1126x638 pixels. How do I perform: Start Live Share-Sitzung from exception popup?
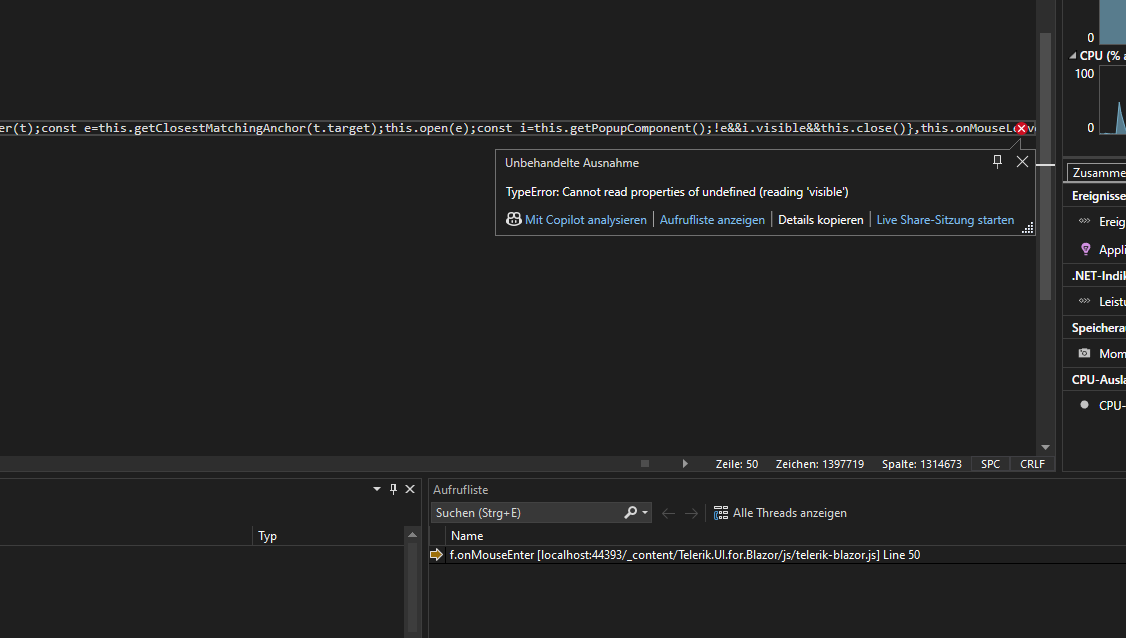[x=945, y=220]
